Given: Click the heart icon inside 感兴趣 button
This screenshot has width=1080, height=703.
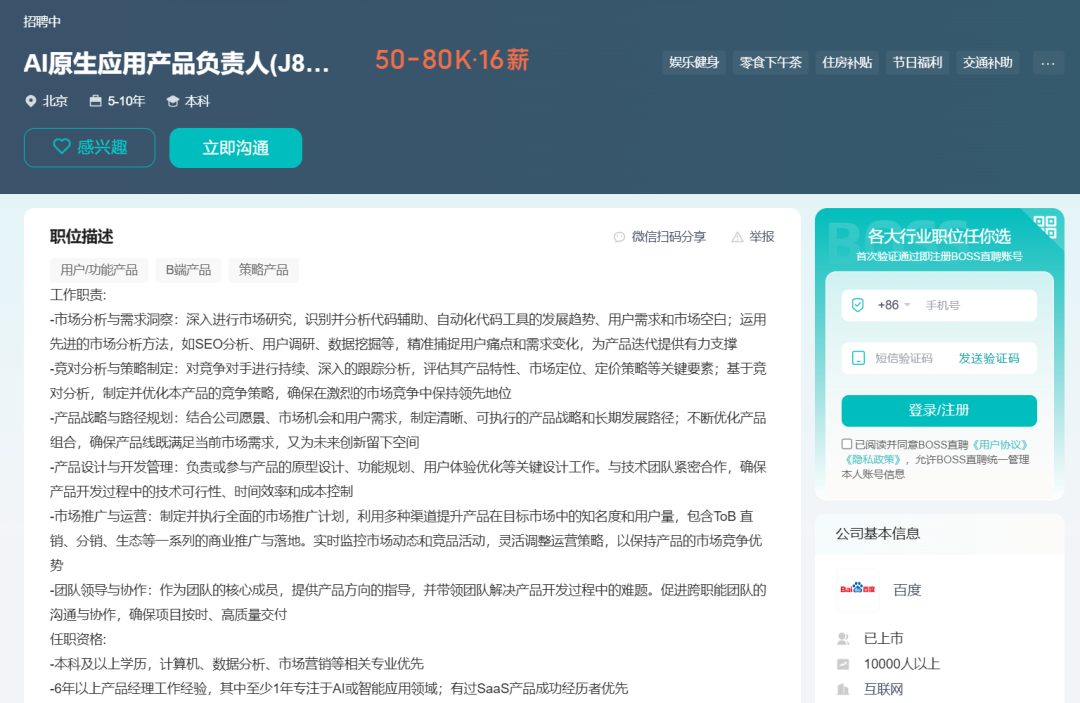Looking at the screenshot, I should tap(64, 147).
